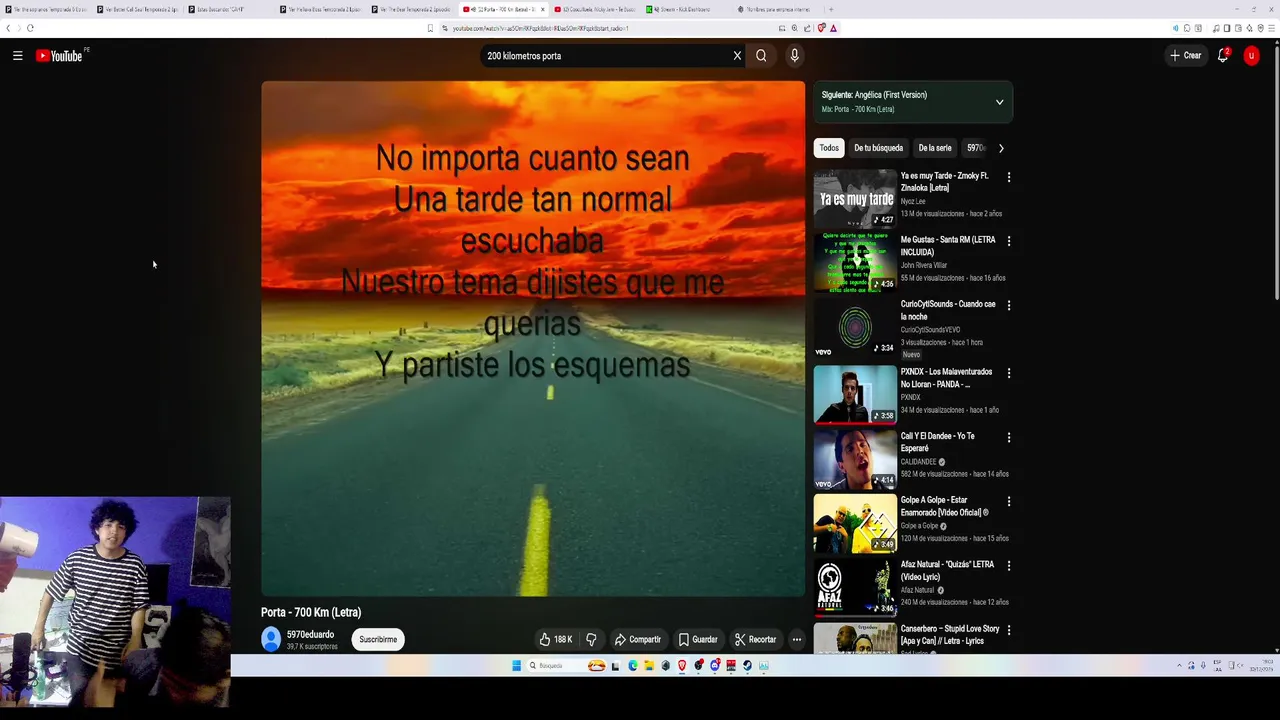Start voice search with the microphone
Screen dimensions: 1280x720
pyautogui.click(x=794, y=56)
